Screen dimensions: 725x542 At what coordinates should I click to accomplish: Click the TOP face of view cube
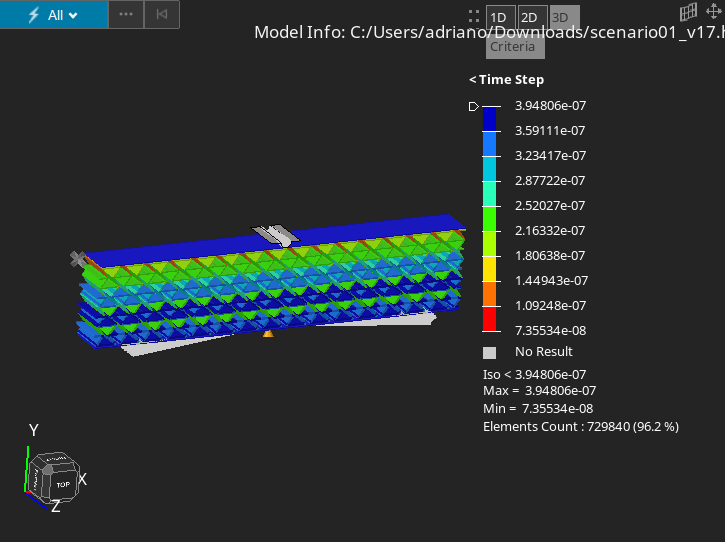coord(63,484)
